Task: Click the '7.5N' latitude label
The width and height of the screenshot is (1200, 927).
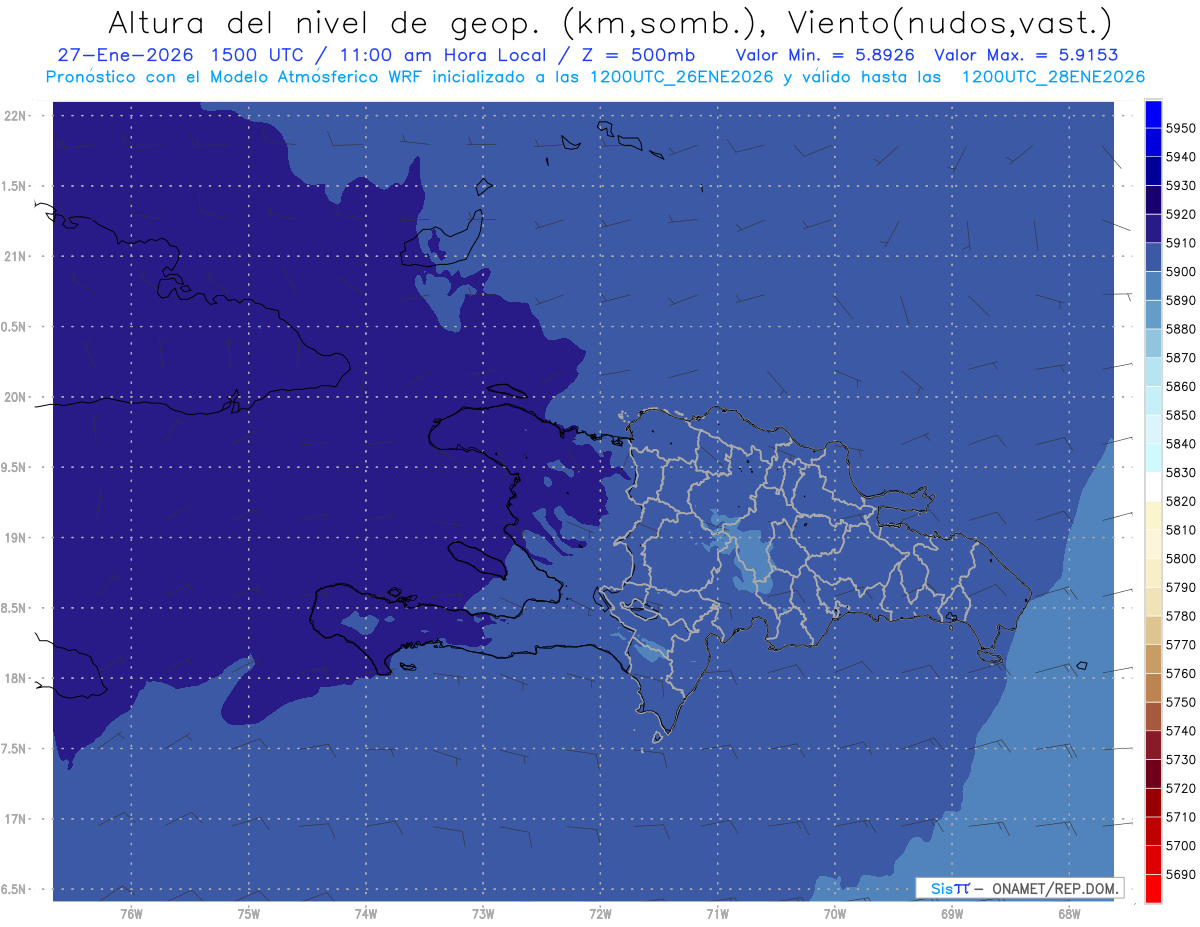Action: [15, 748]
